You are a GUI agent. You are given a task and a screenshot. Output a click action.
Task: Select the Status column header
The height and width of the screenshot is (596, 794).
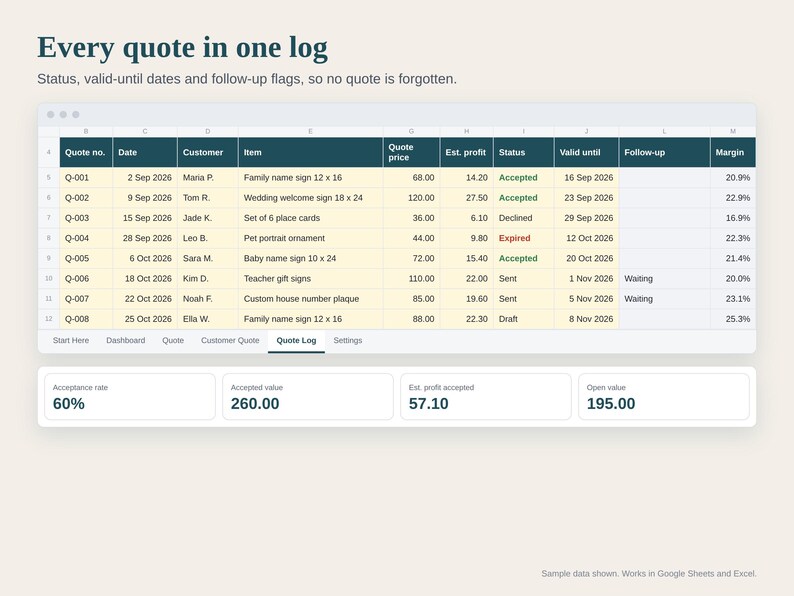click(524, 152)
